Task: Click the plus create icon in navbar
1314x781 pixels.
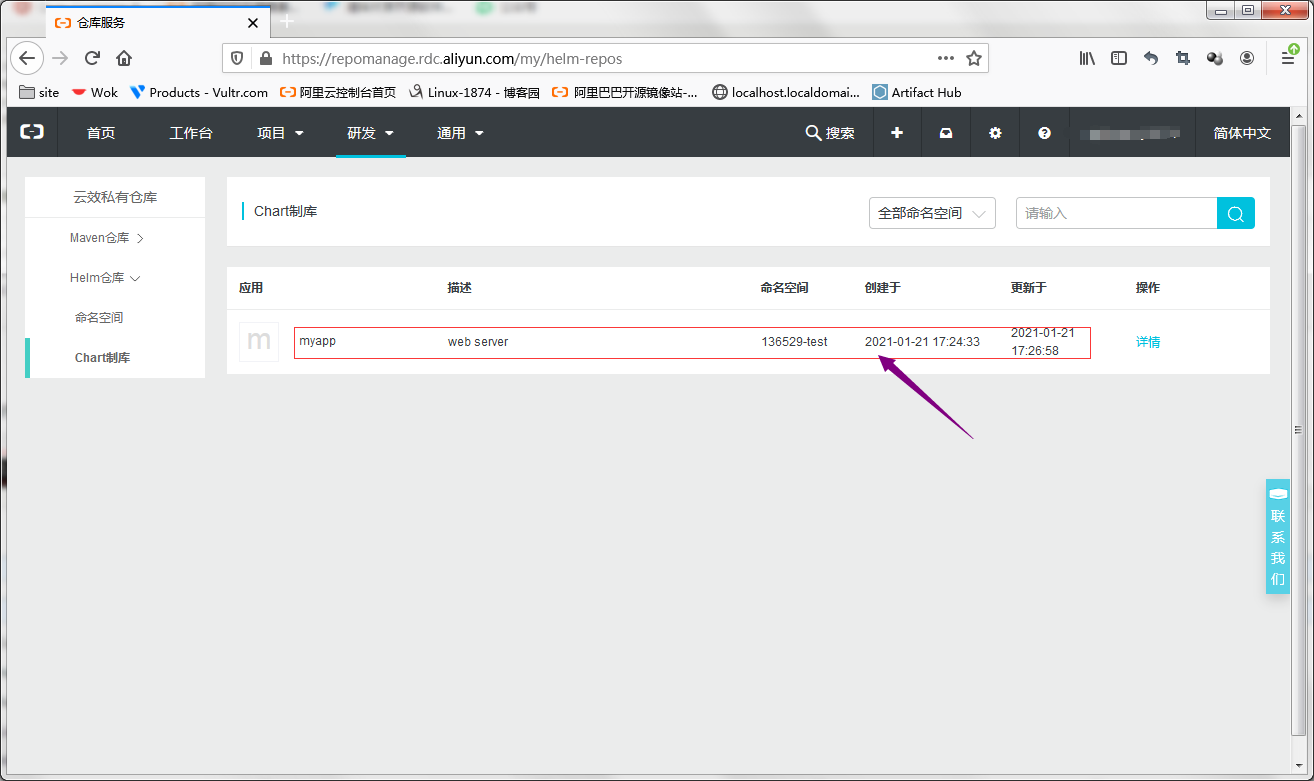Action: (897, 132)
